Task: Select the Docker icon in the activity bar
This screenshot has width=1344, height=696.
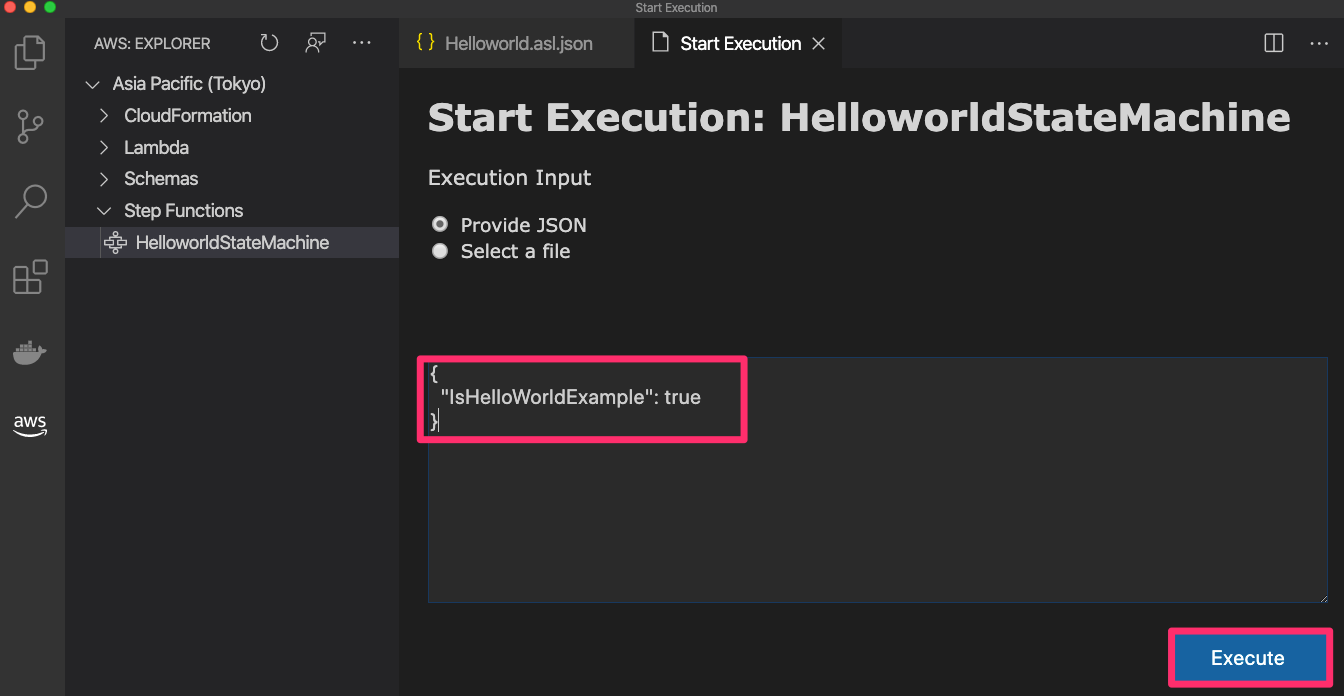Action: coord(30,352)
